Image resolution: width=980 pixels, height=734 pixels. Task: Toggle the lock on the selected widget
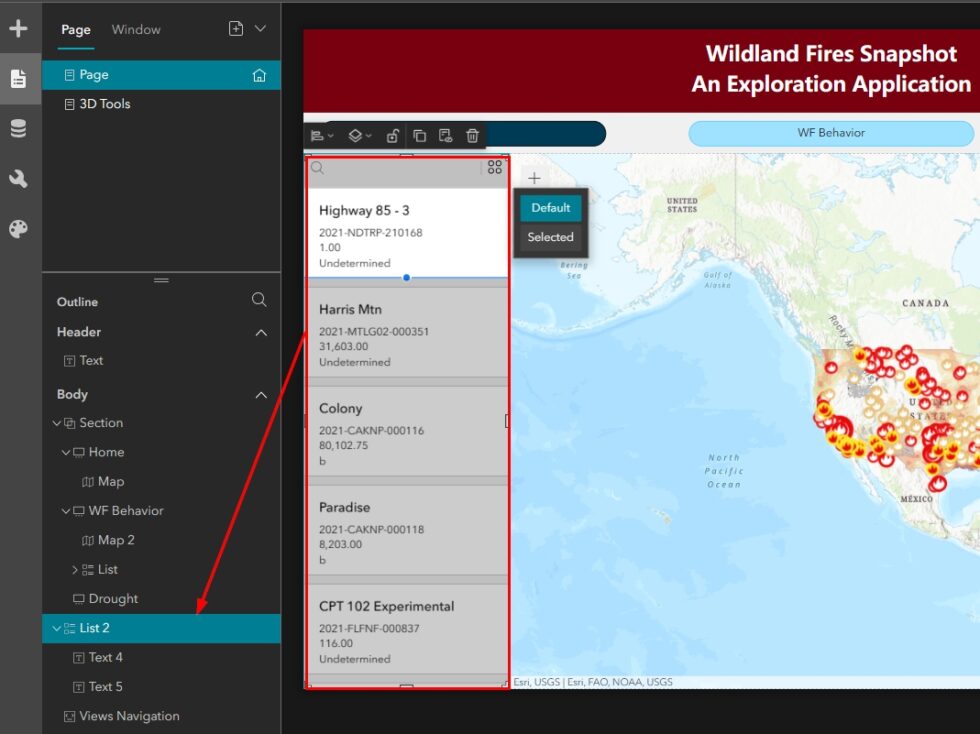pyautogui.click(x=394, y=135)
